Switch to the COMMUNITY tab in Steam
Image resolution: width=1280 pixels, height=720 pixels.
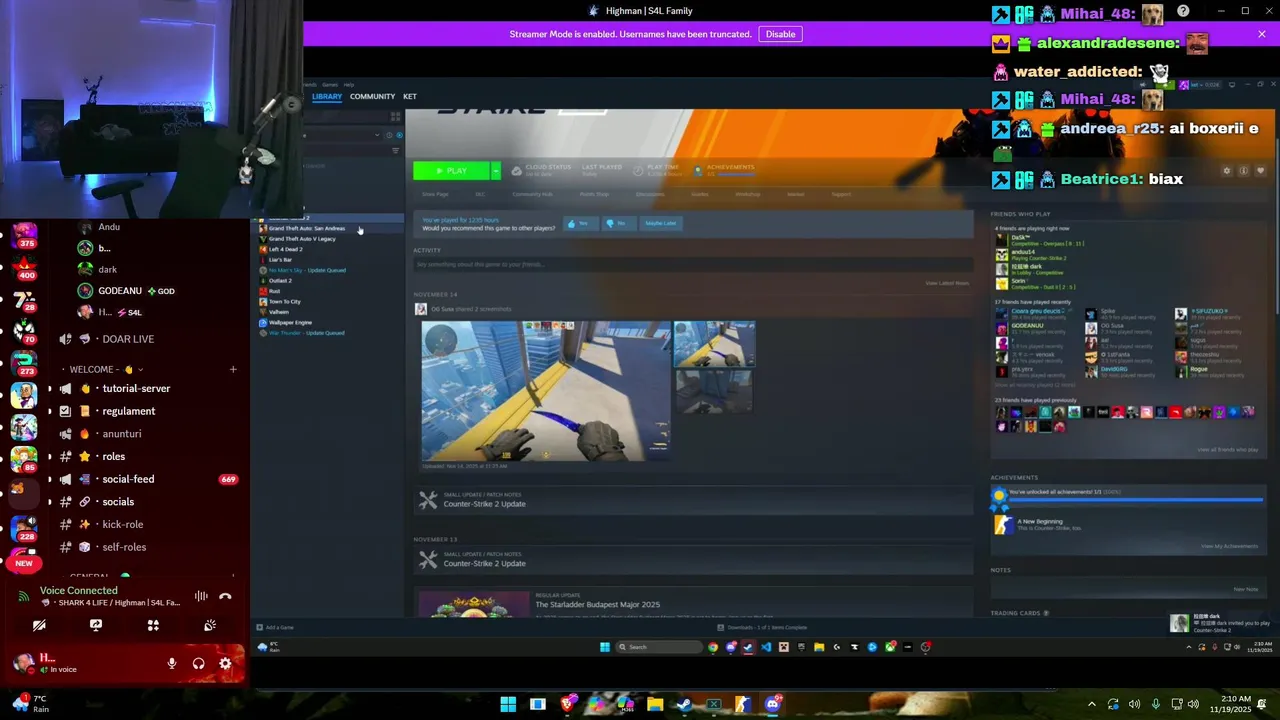click(x=372, y=96)
